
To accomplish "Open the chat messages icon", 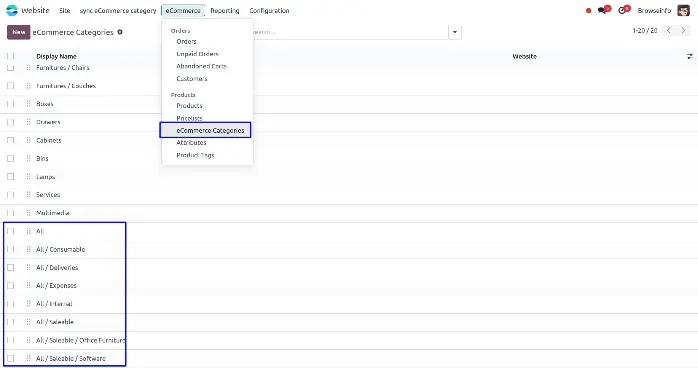I will point(603,10).
